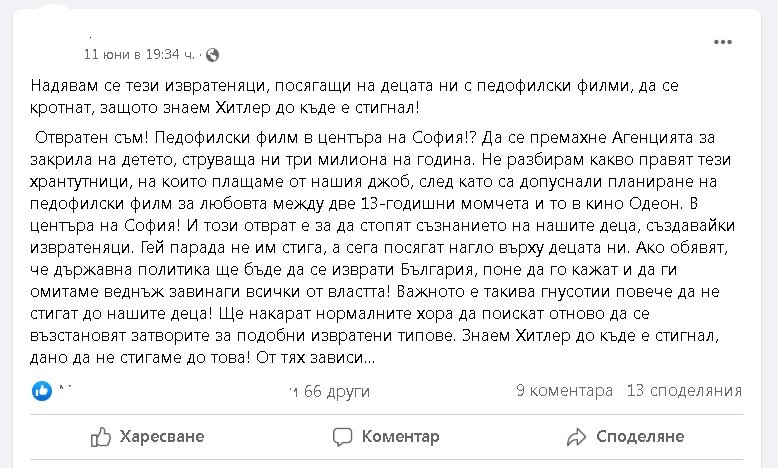
Task: Open the three-dot post options menu
Action: tap(723, 42)
